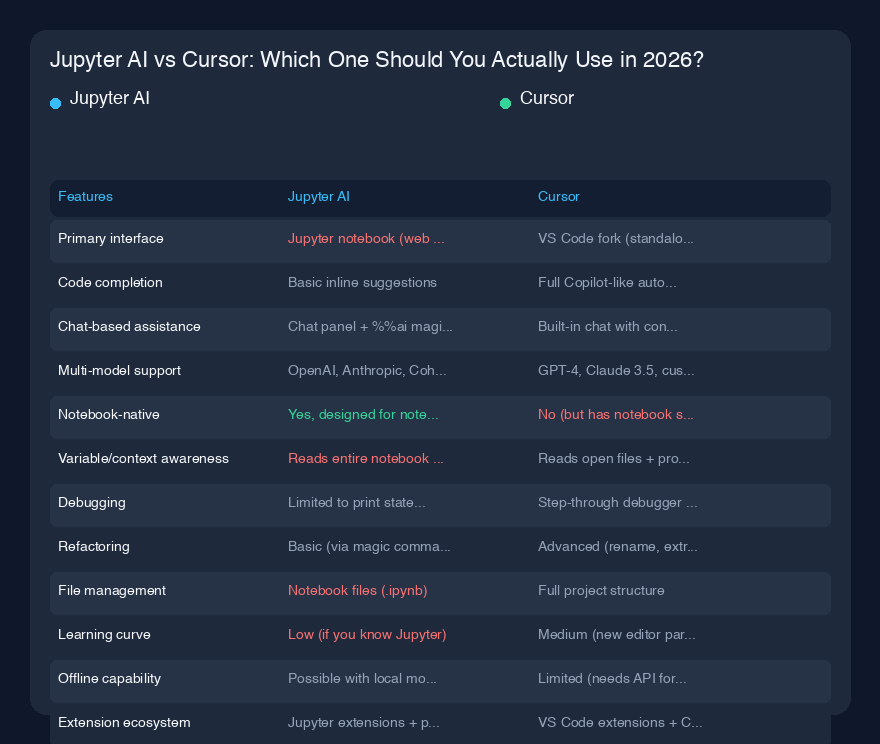Click 'VS Code fork (standalo...' cell

click(x=616, y=238)
